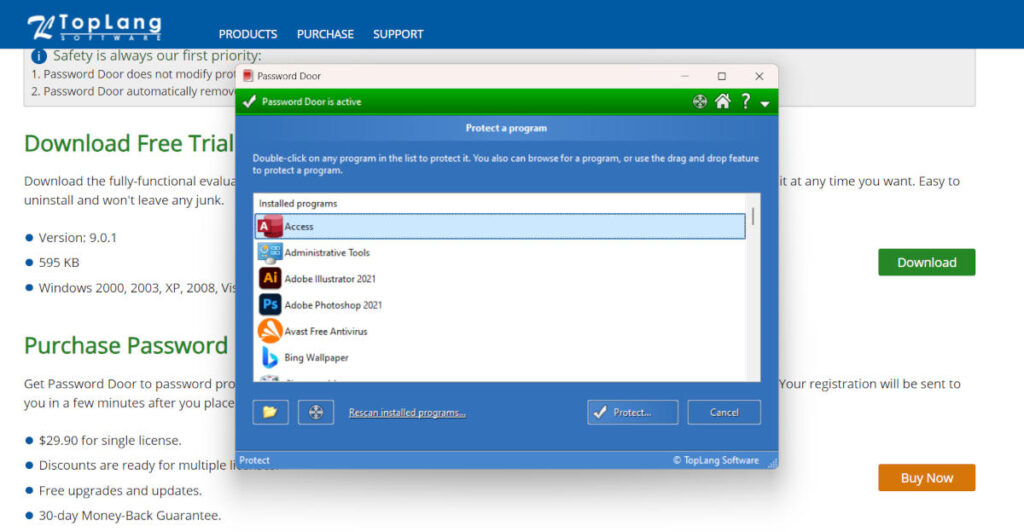Close the Password Door window

click(x=759, y=76)
